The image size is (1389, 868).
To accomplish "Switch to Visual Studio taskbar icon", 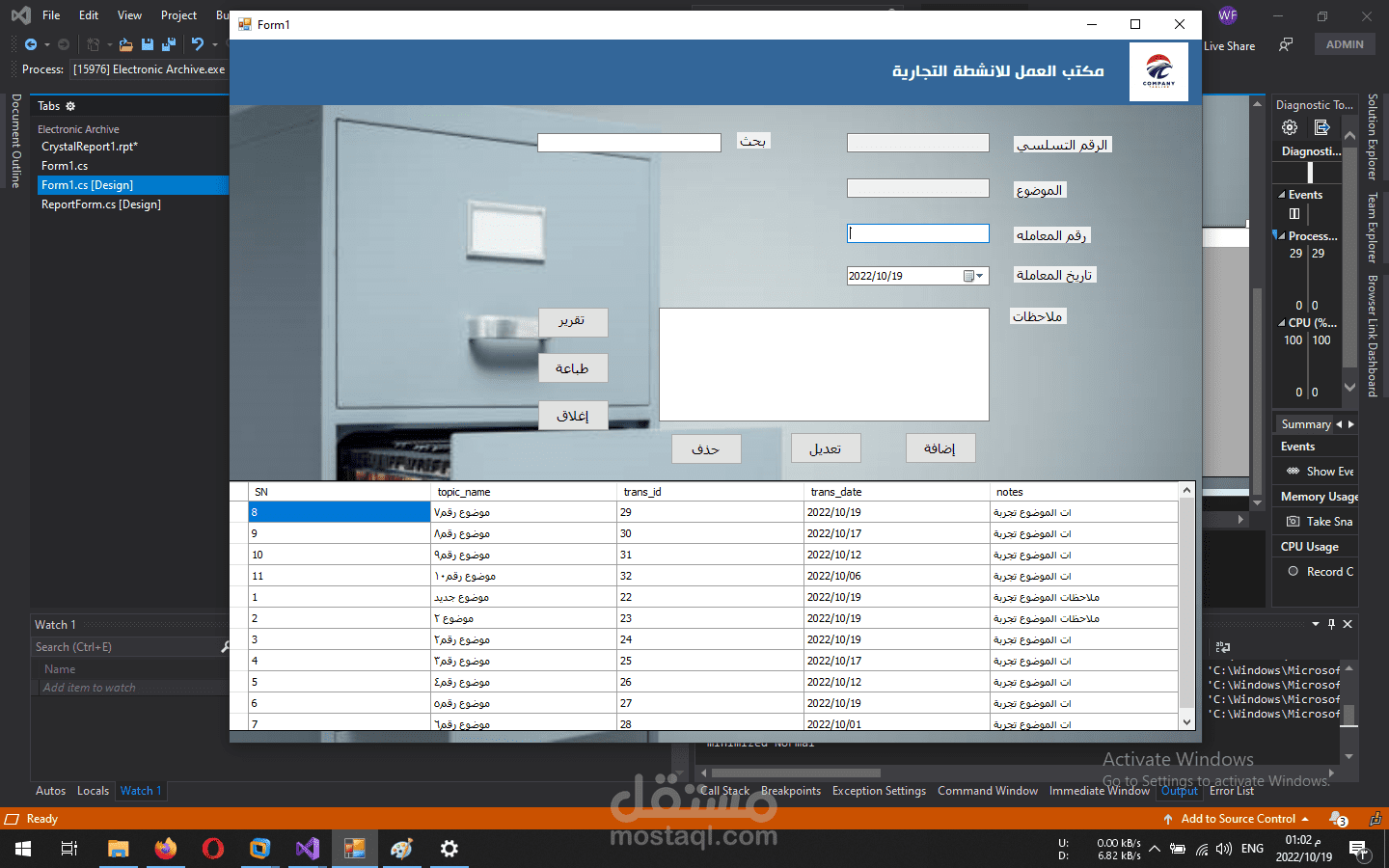I will pos(308,849).
